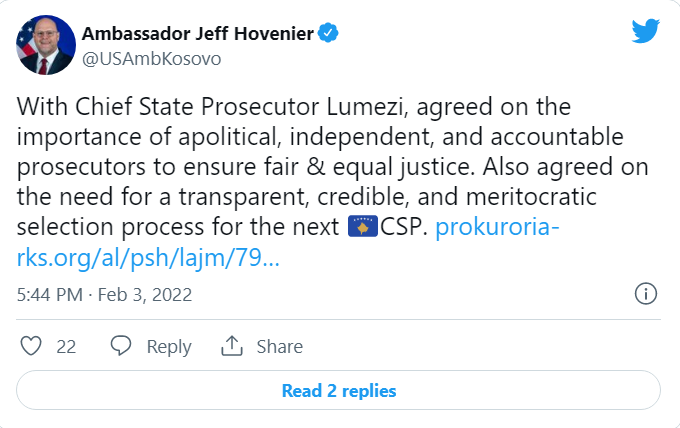Click the like count of 22

[66, 347]
